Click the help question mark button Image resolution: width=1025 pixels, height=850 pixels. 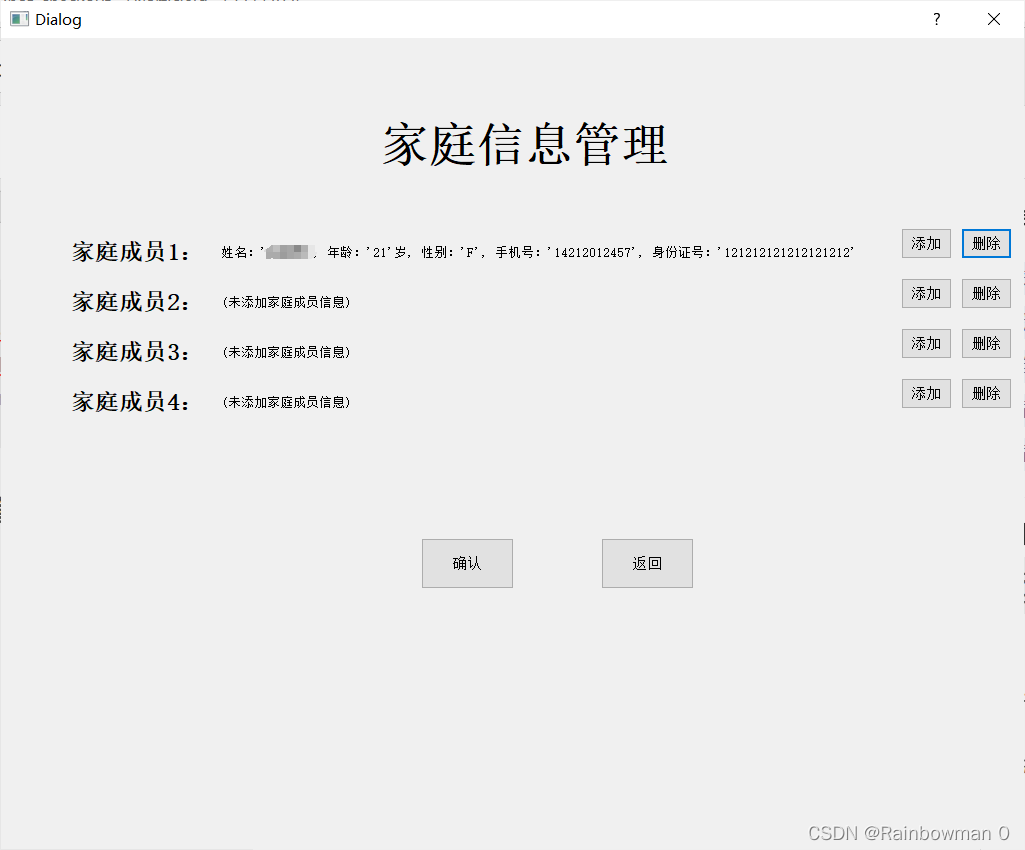tap(936, 19)
